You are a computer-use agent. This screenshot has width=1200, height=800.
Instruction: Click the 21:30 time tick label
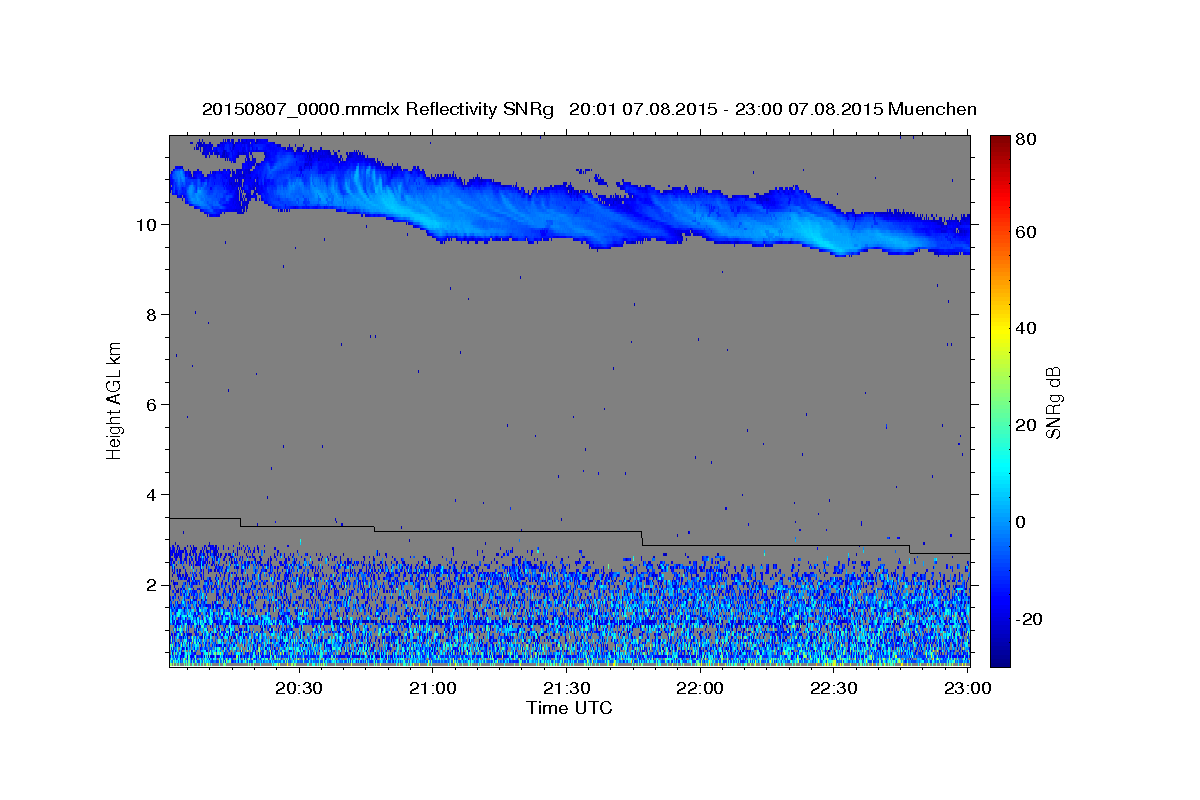[x=566, y=688]
